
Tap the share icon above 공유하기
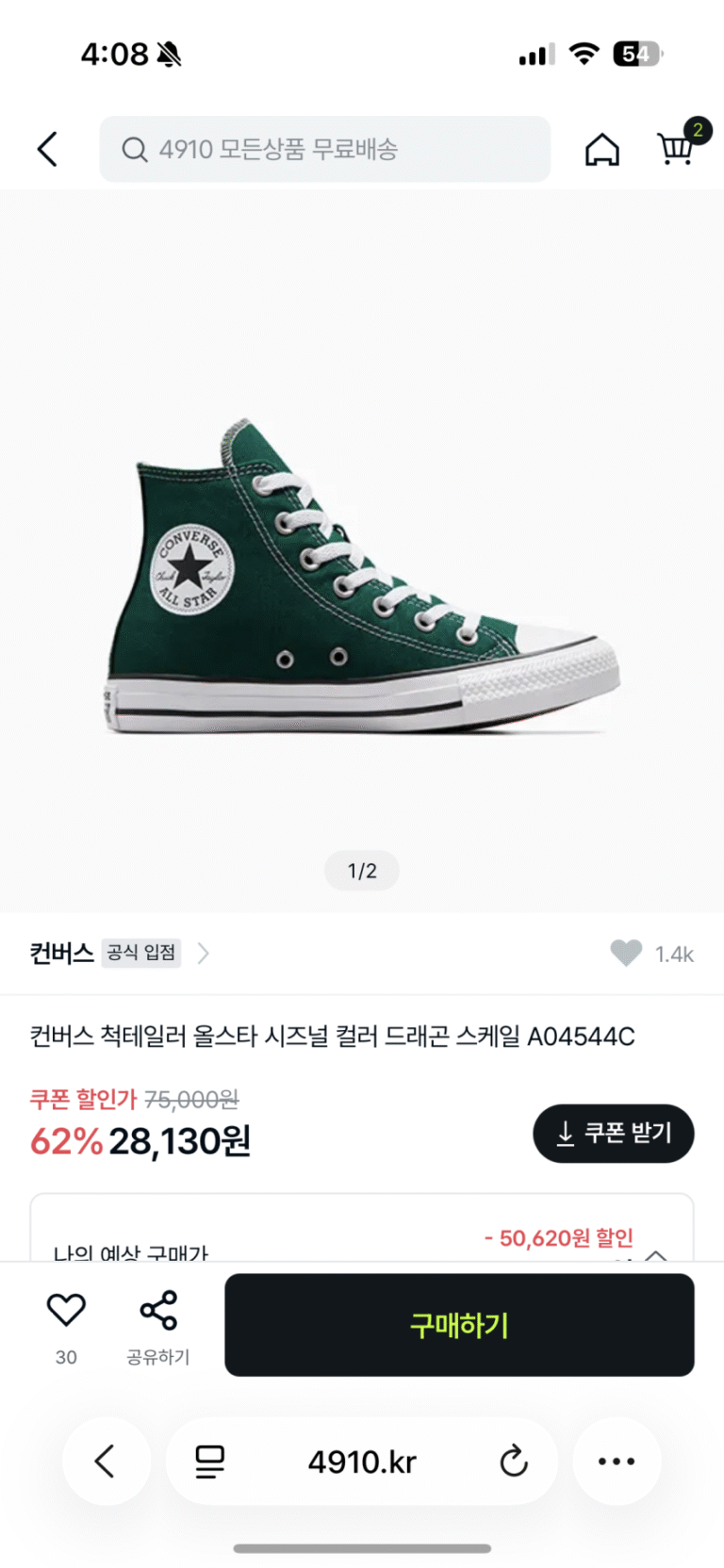pos(158,1310)
